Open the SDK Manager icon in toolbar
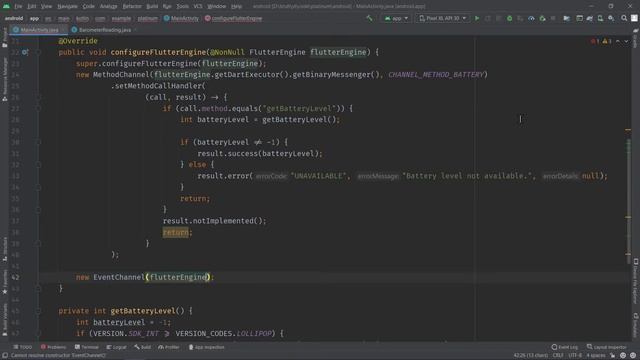640x360 pixels. (611, 18)
